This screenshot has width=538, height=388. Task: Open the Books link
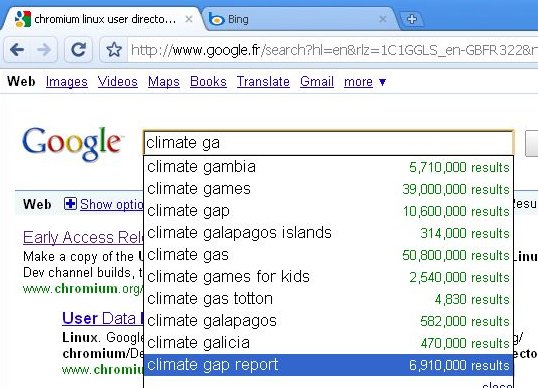coord(208,82)
